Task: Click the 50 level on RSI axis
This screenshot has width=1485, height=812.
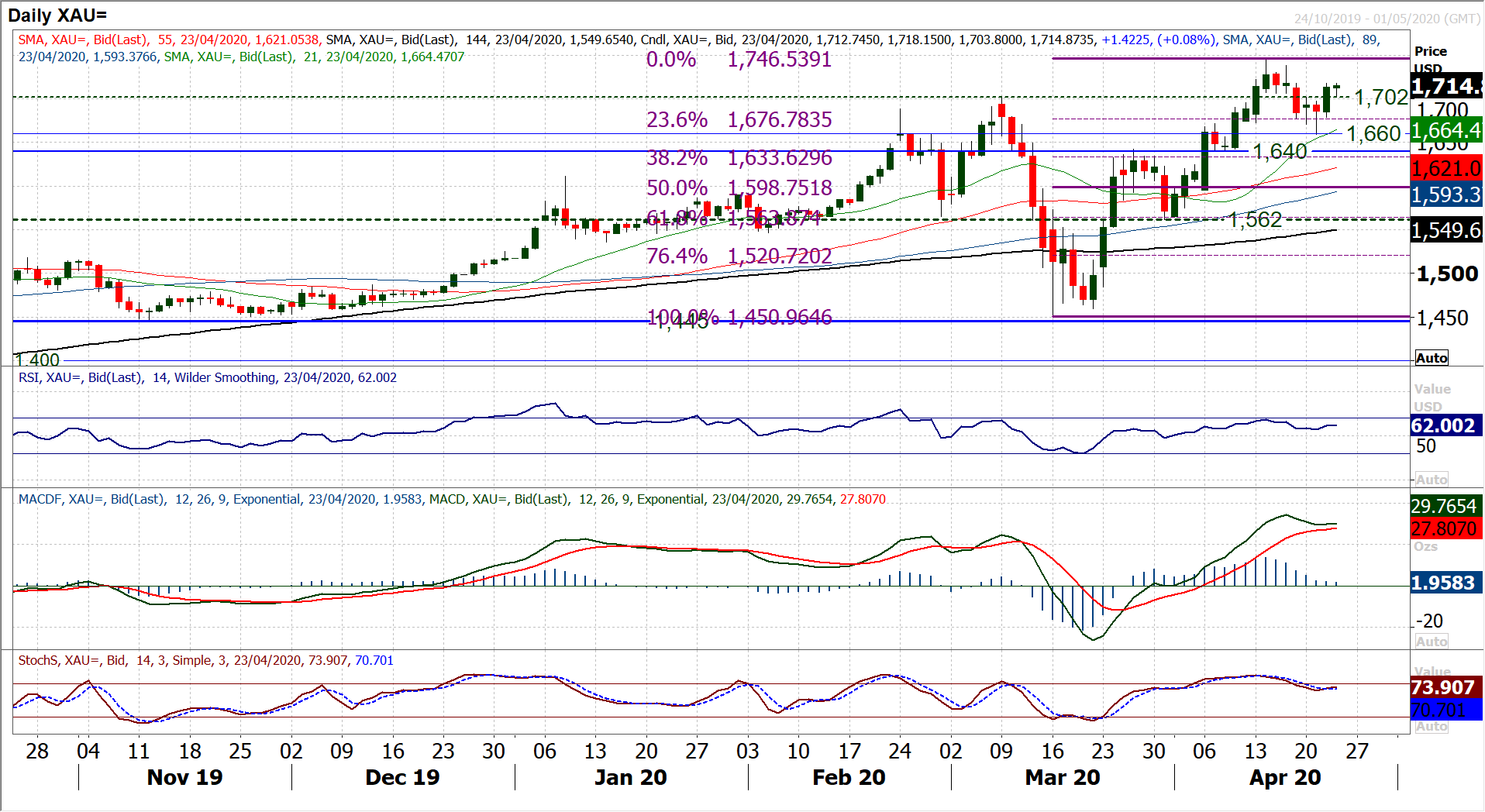Action: click(1426, 446)
